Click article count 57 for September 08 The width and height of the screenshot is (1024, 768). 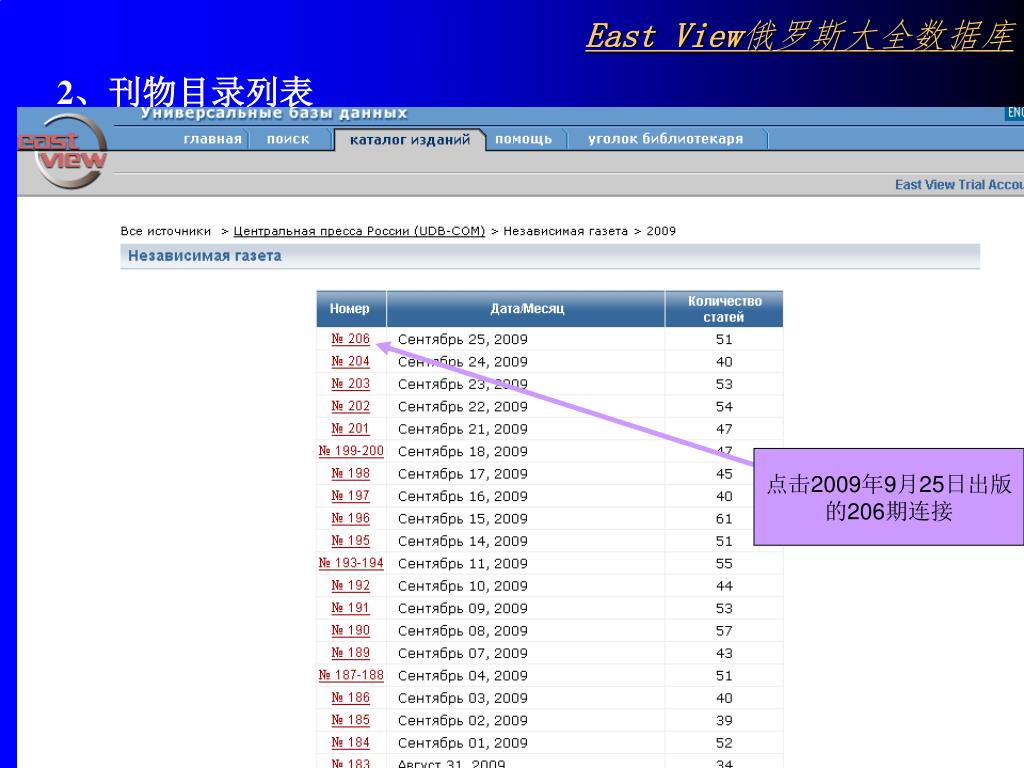724,631
